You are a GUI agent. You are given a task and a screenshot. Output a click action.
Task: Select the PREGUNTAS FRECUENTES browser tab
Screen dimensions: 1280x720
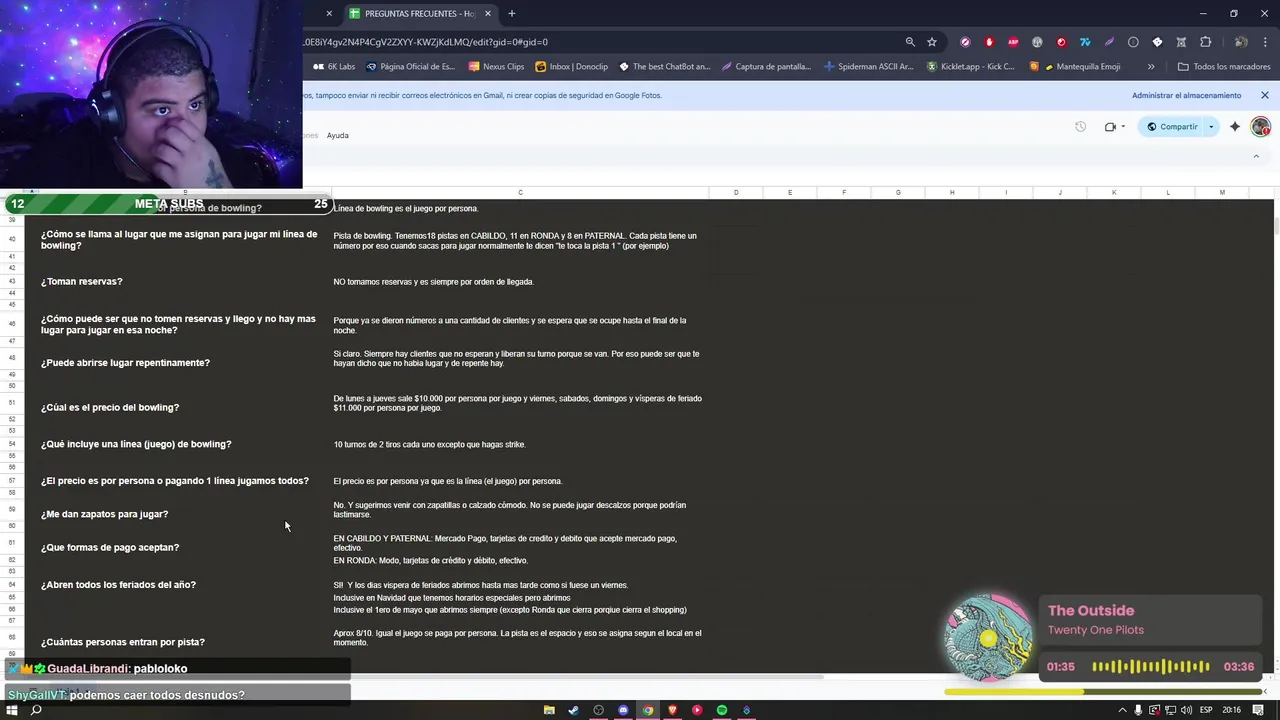420,13
